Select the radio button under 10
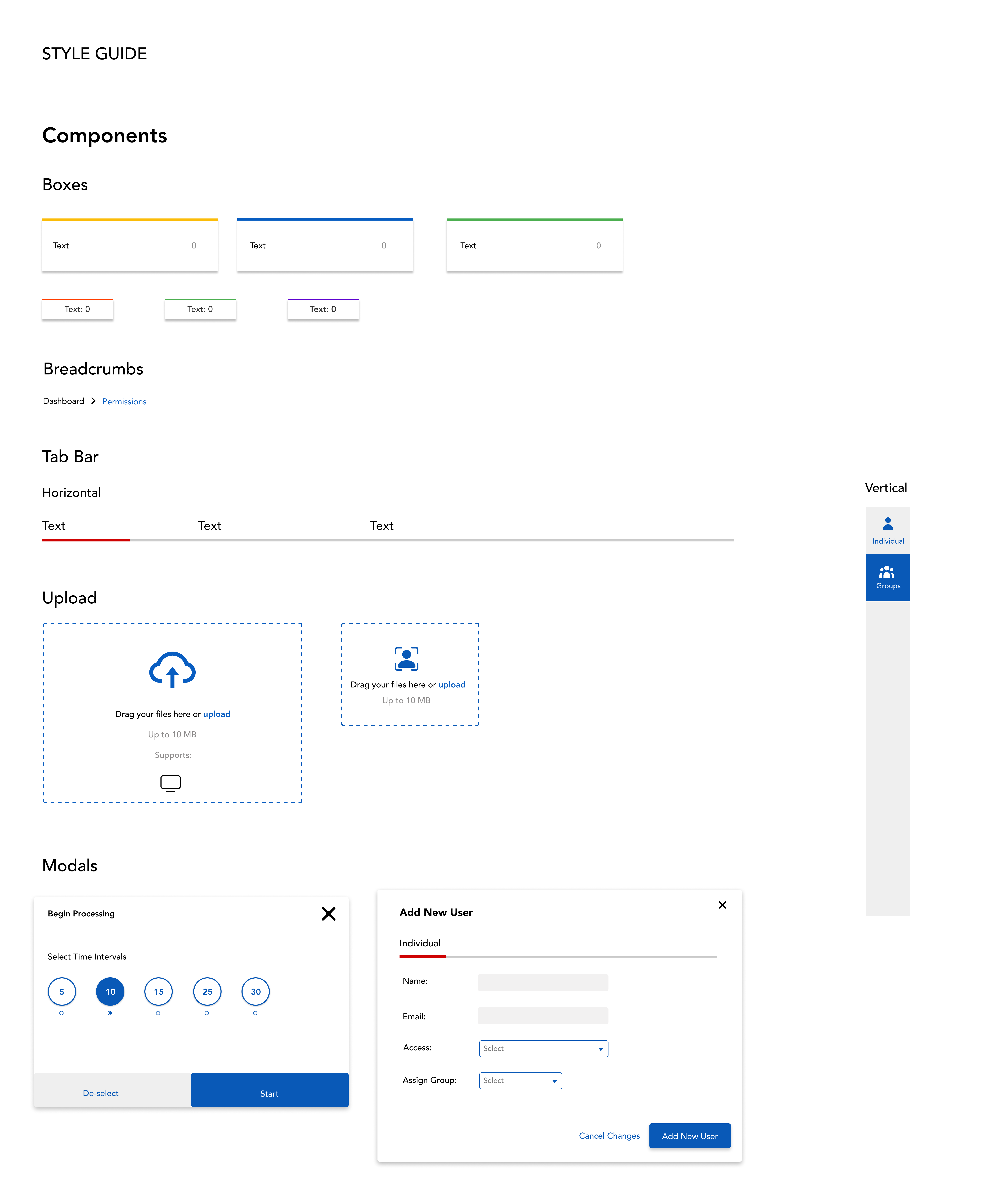This screenshot has width=1008, height=1189. point(110,1013)
